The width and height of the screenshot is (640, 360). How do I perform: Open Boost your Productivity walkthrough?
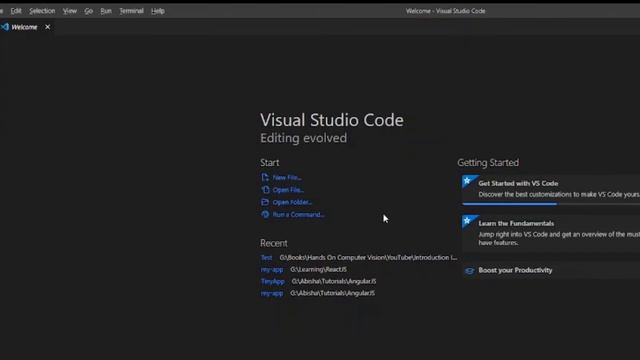pyautogui.click(x=551, y=270)
